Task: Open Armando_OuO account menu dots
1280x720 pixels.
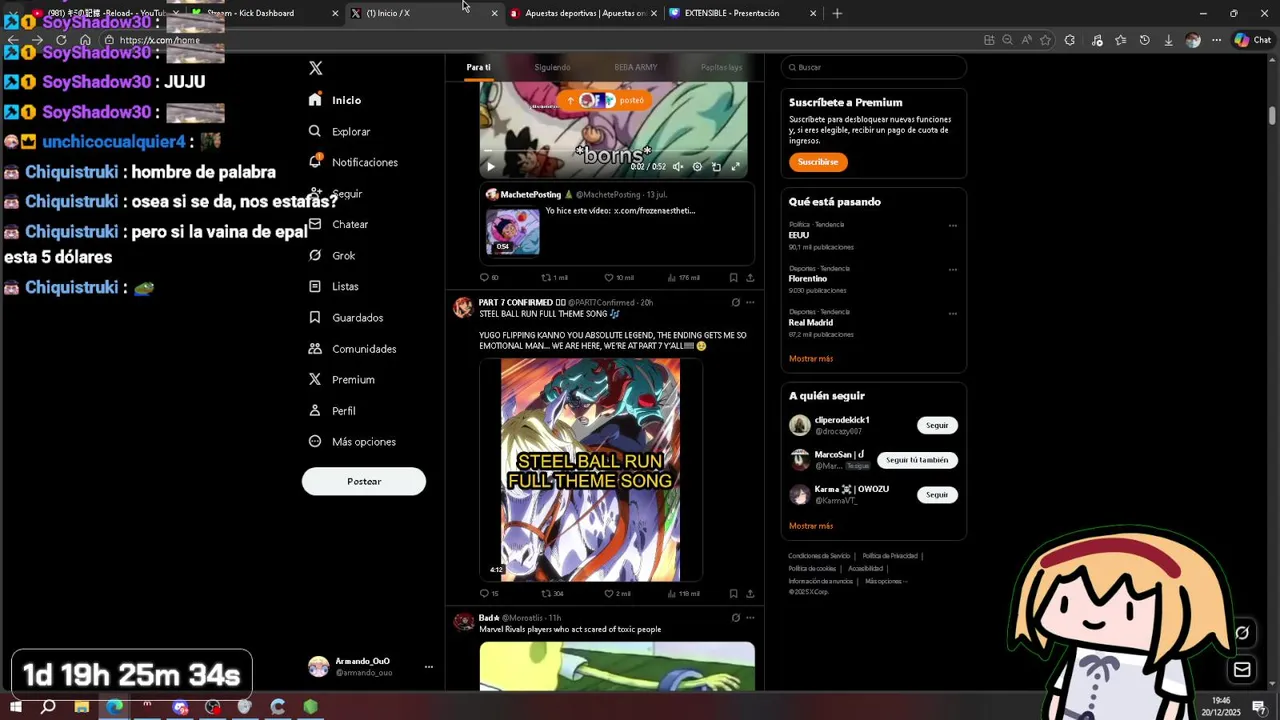Action: coord(428,667)
